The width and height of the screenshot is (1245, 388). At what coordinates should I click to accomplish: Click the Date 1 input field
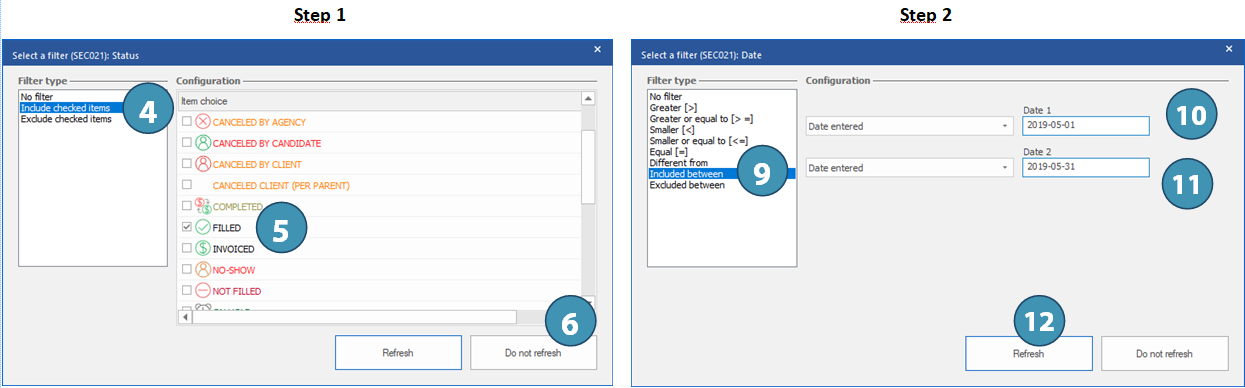click(x=1086, y=126)
